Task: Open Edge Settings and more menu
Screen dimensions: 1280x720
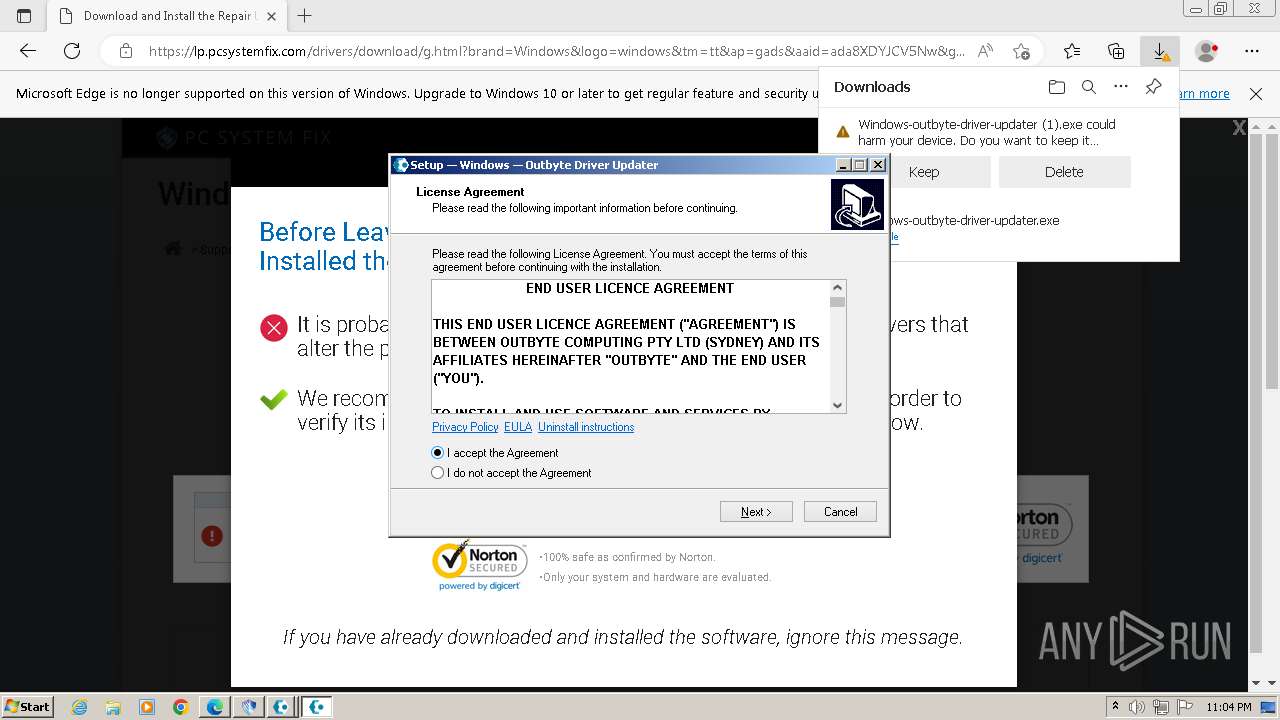Action: pyautogui.click(x=1252, y=51)
